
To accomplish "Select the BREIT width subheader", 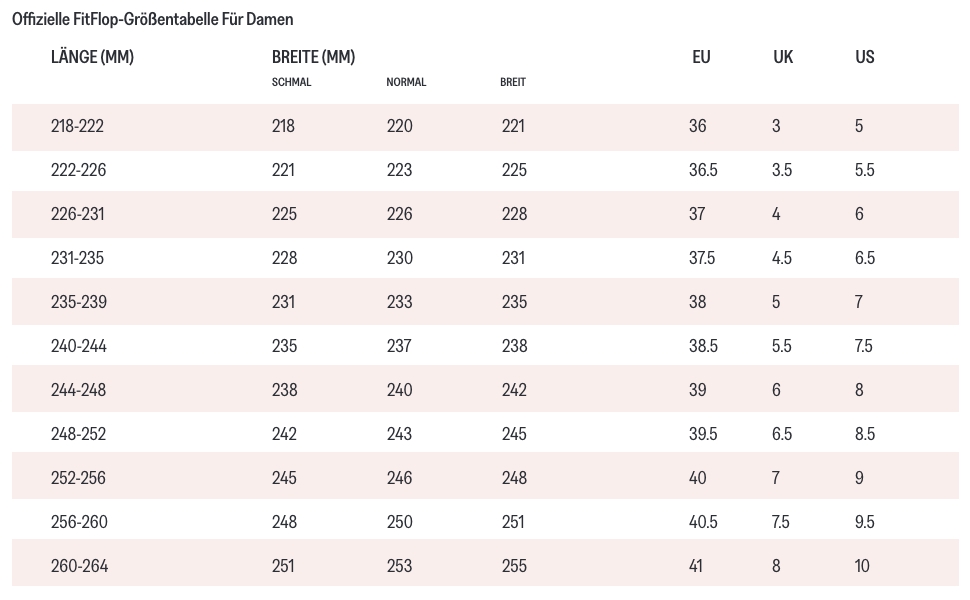I will pos(513,82).
